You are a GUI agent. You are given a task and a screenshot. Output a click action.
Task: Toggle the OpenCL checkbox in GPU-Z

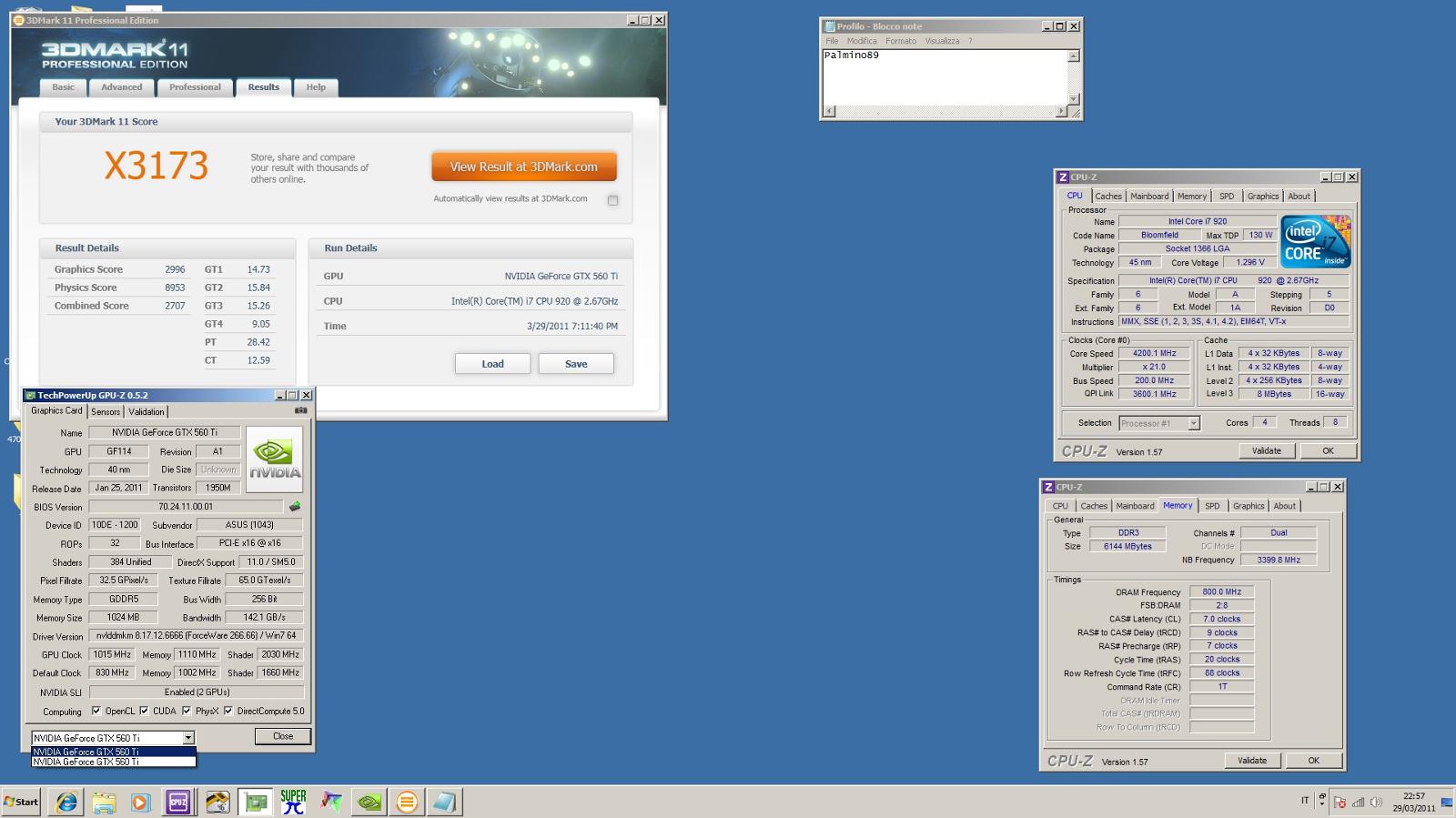pyautogui.click(x=96, y=711)
